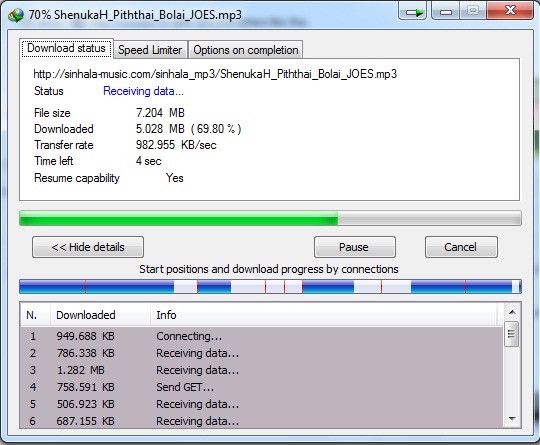Minimize the download window
This screenshot has width=540, height=445.
[445, 11]
